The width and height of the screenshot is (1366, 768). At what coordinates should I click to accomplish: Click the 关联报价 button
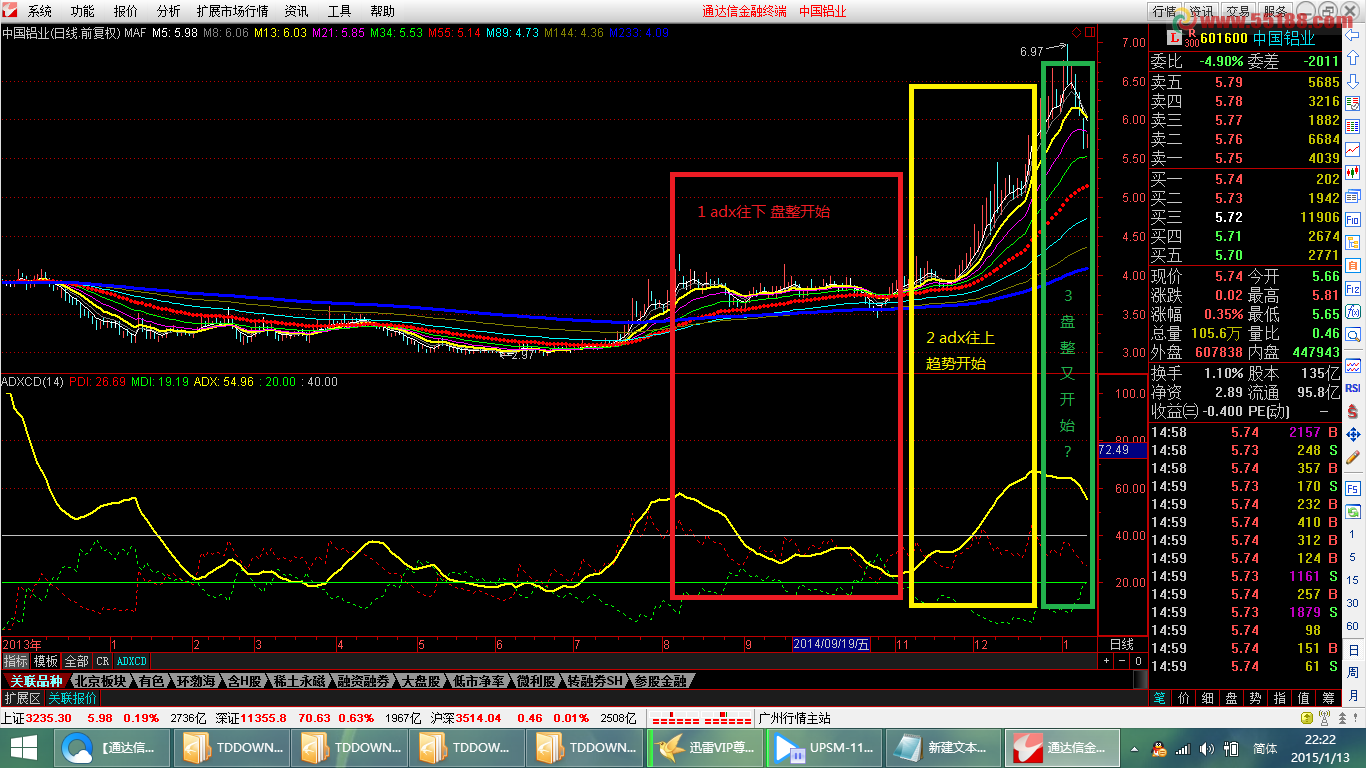73,698
